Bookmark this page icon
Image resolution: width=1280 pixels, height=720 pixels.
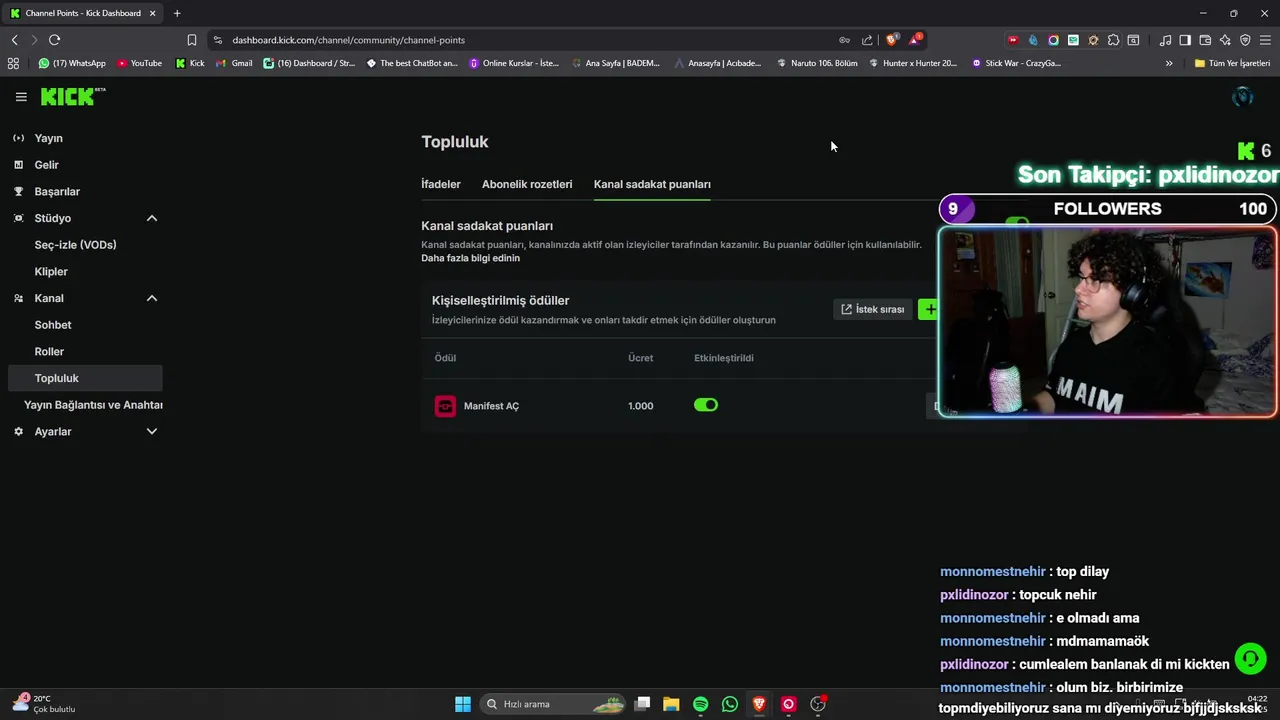[192, 40]
